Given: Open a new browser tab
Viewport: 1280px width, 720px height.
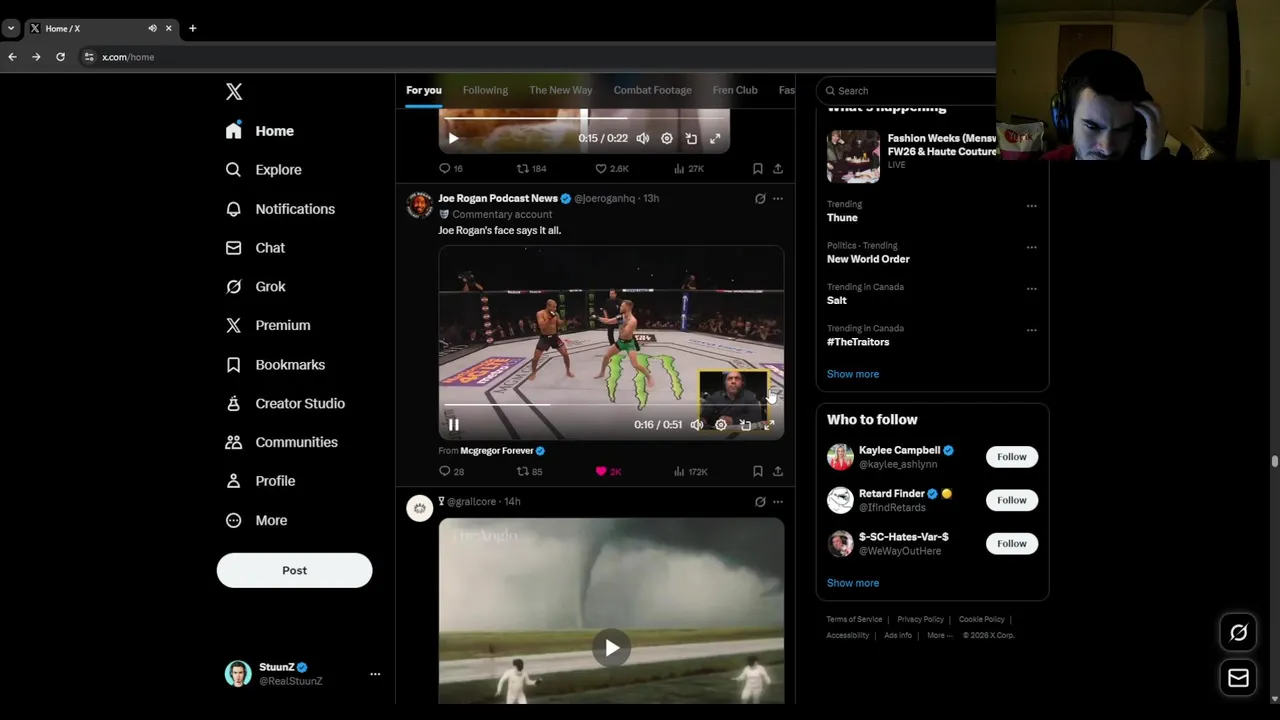Looking at the screenshot, I should pos(192,28).
